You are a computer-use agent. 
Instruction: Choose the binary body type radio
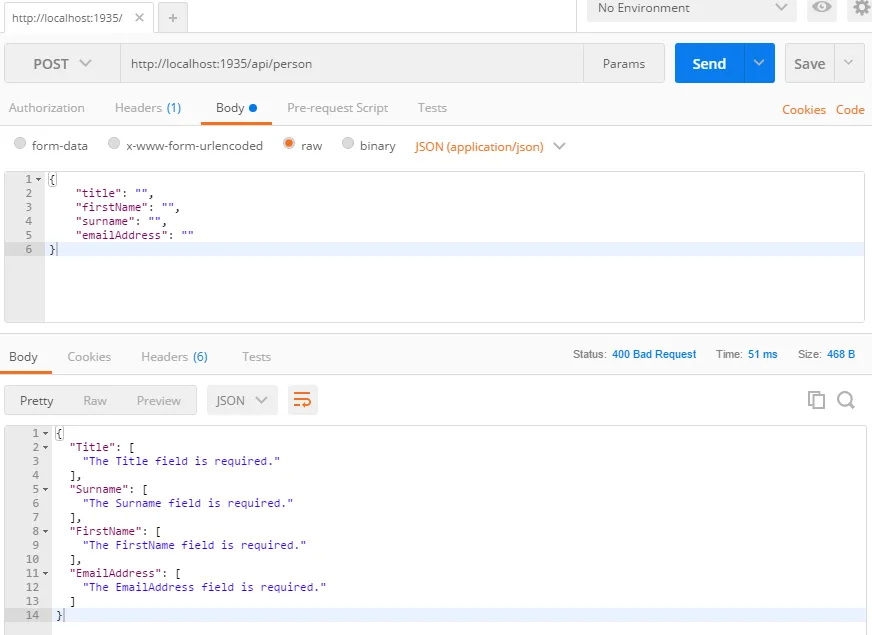(x=348, y=144)
